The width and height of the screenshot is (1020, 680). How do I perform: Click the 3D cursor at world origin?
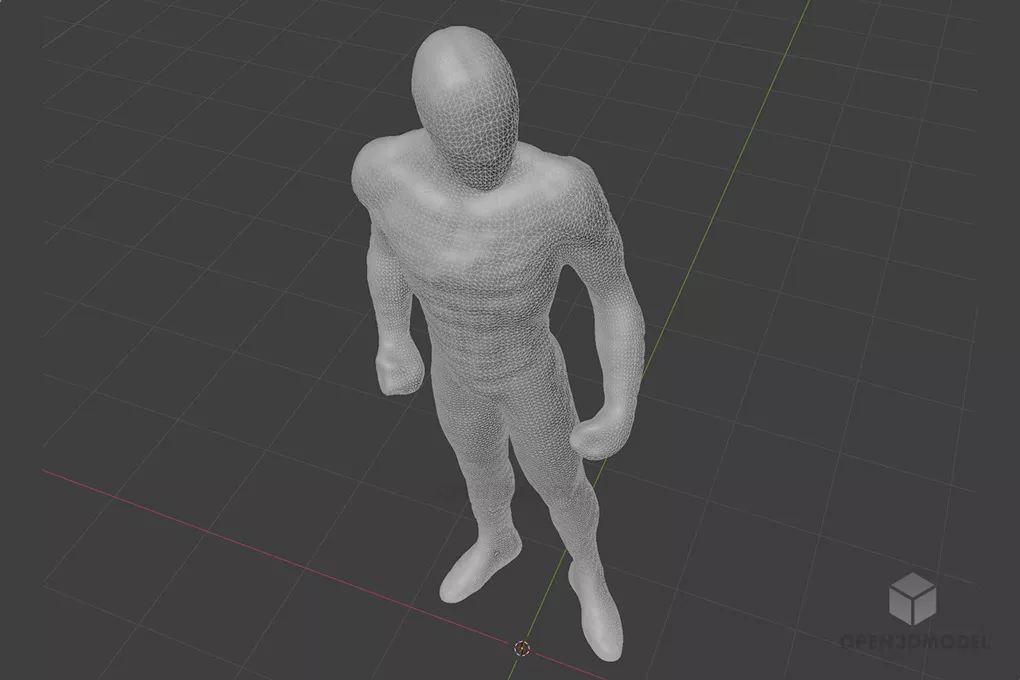tap(522, 647)
